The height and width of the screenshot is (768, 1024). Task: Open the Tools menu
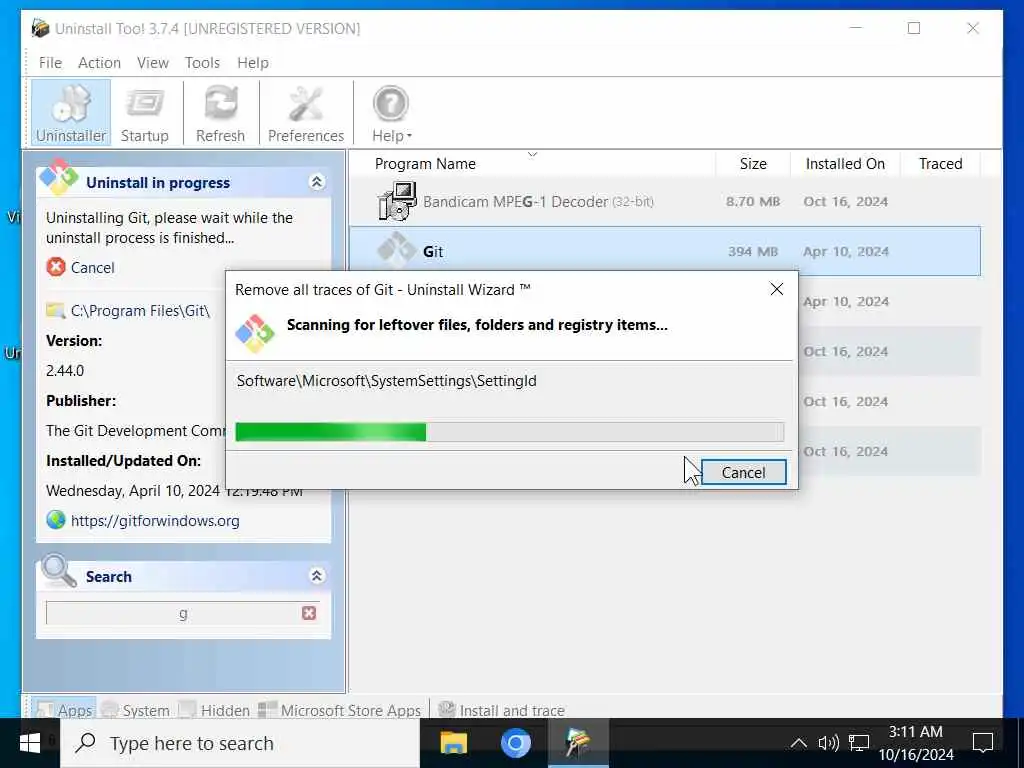click(x=202, y=63)
